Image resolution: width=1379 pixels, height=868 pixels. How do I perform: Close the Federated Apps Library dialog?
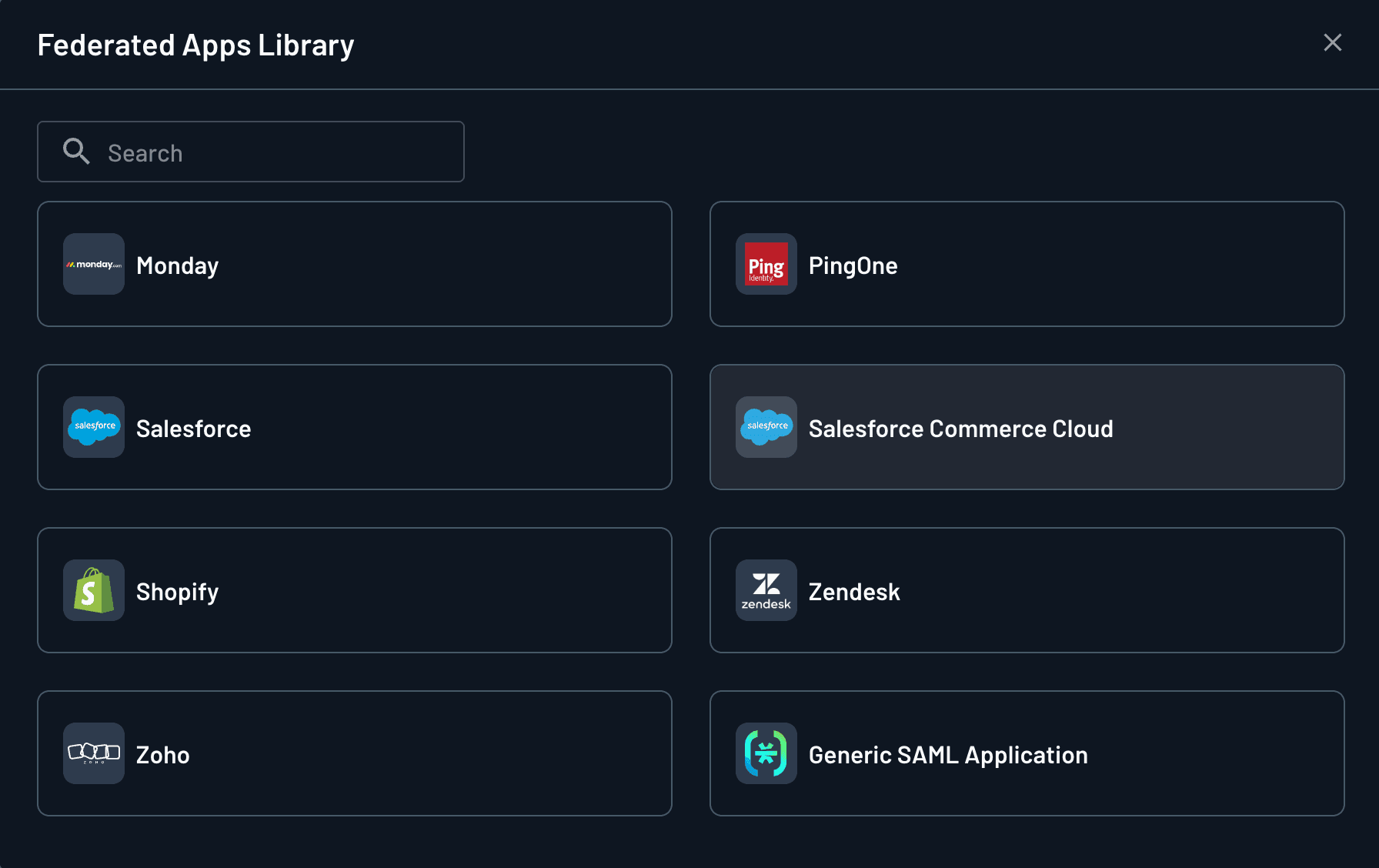pyautogui.click(x=1332, y=43)
